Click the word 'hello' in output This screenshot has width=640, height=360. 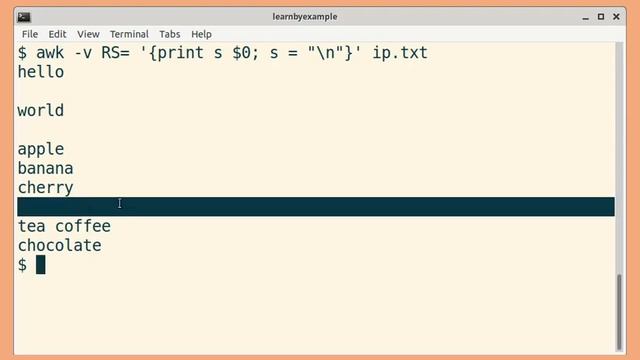point(41,72)
